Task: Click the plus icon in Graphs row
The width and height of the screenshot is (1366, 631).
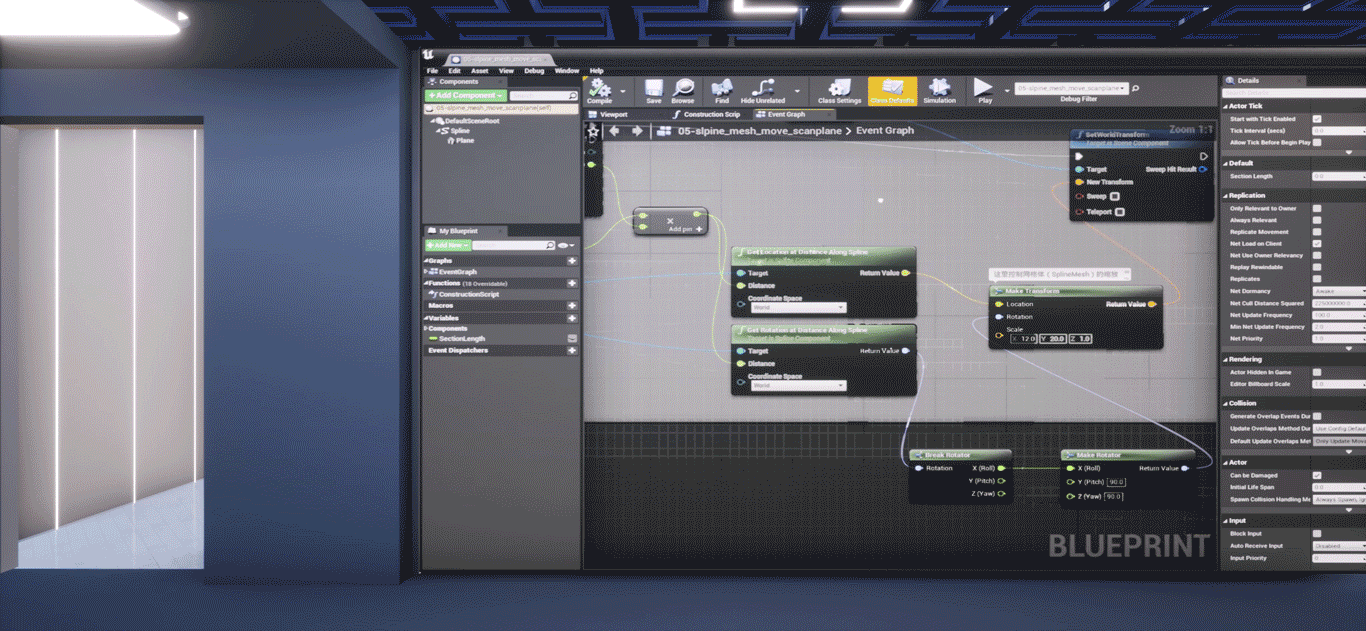Action: [x=572, y=261]
